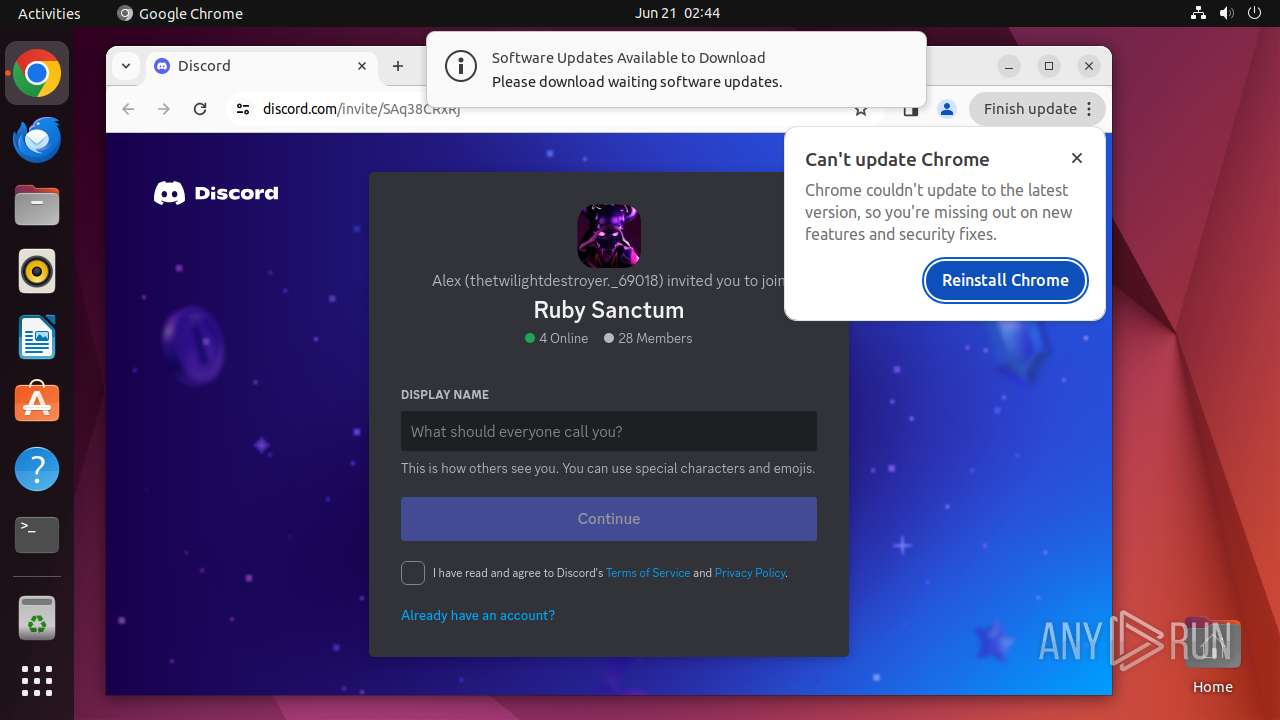Open the side panel icon in toolbar

911,109
